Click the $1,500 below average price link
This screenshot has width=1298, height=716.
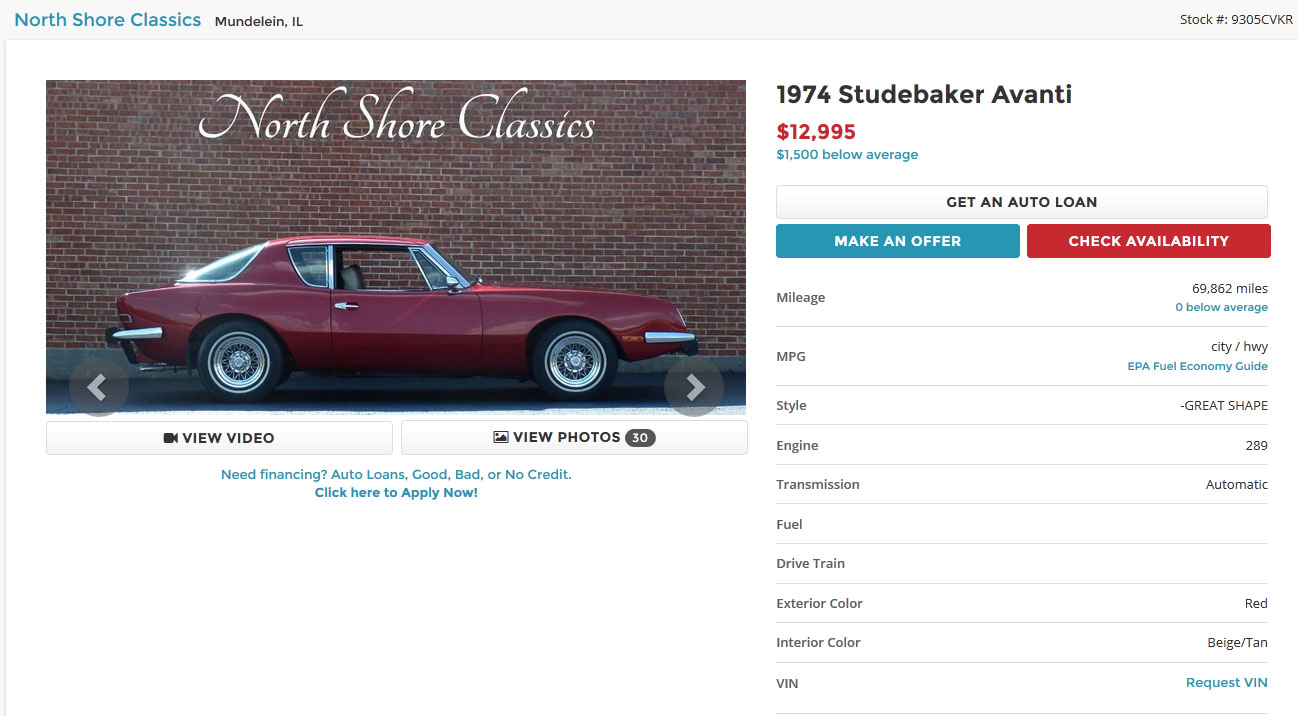[847, 155]
